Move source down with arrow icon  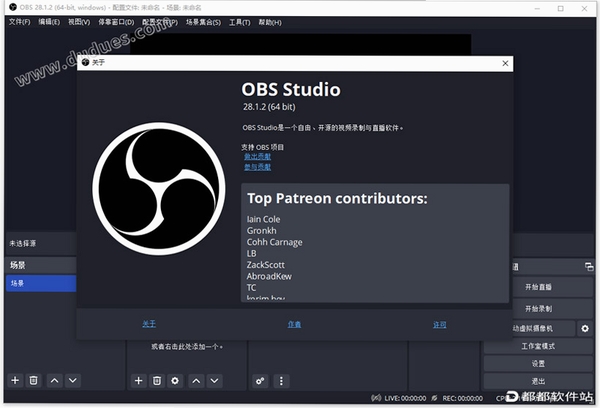pos(214,380)
